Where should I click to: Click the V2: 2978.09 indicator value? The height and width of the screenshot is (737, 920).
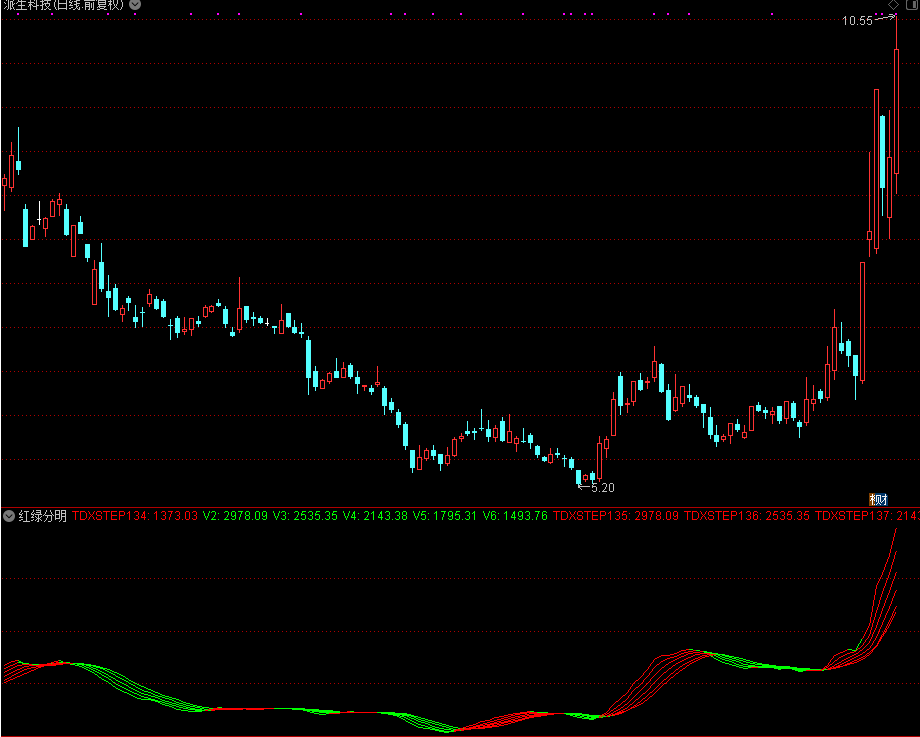pyautogui.click(x=235, y=516)
